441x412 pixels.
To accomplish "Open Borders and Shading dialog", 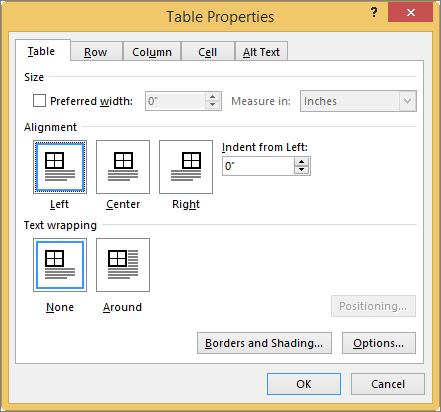I will (x=264, y=343).
